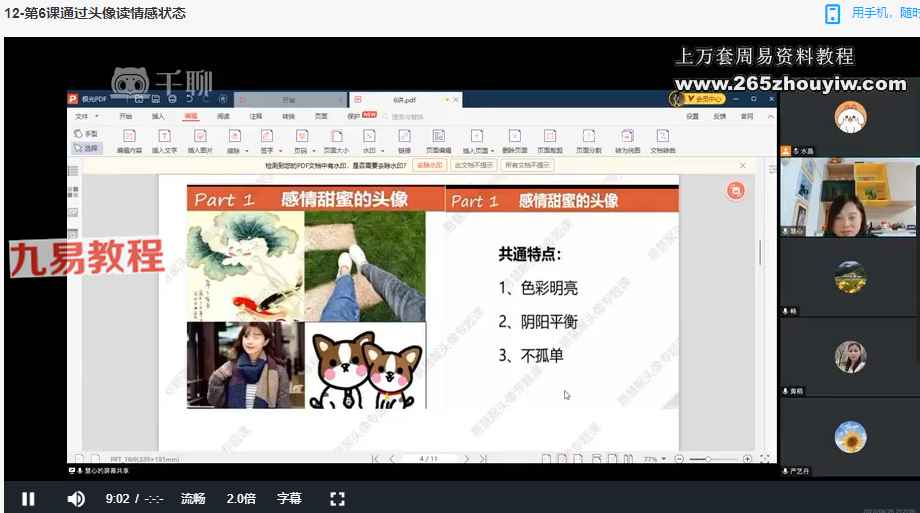Open the thumbnails sidebar panel icon
920x513 pixels.
[73, 191]
